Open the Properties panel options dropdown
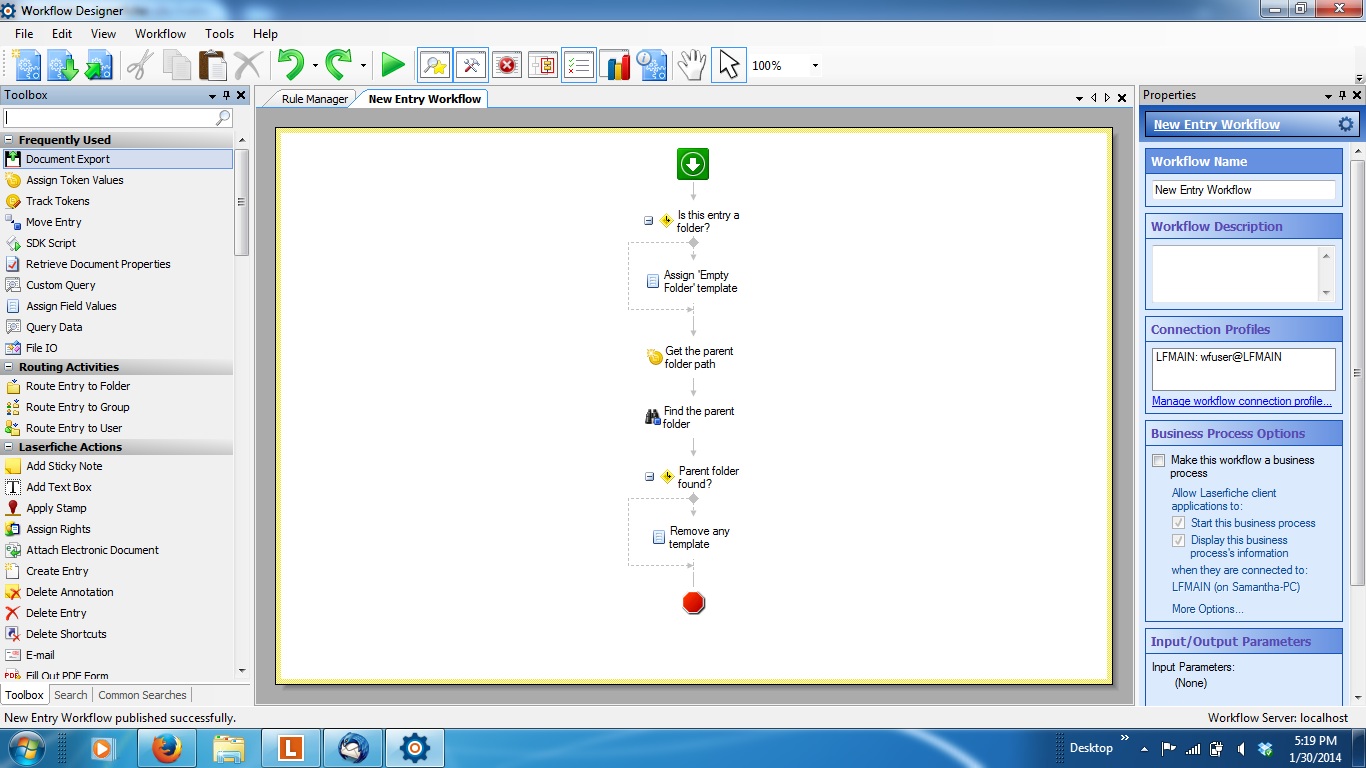Viewport: 1366px width, 768px height. pyautogui.click(x=1328, y=96)
